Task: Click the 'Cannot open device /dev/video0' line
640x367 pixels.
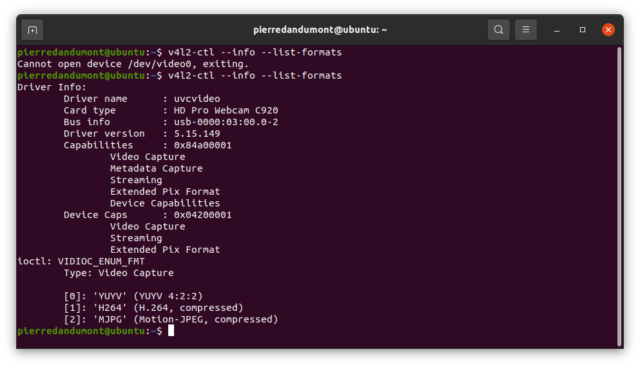Action: [133, 64]
